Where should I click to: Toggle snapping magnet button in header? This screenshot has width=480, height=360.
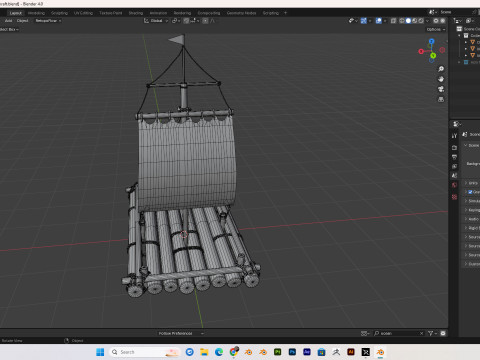186,21
